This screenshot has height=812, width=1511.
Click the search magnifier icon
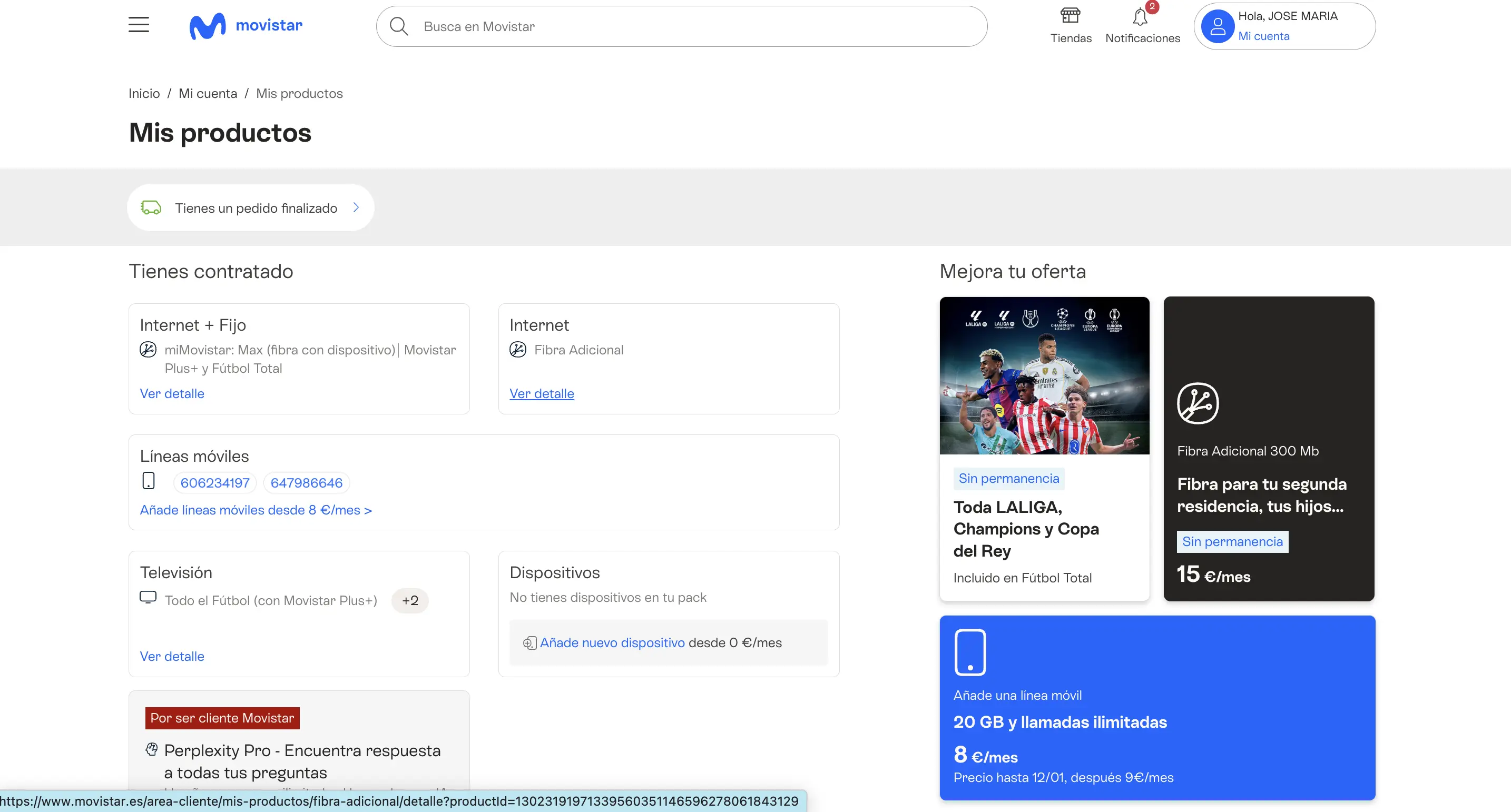399,26
